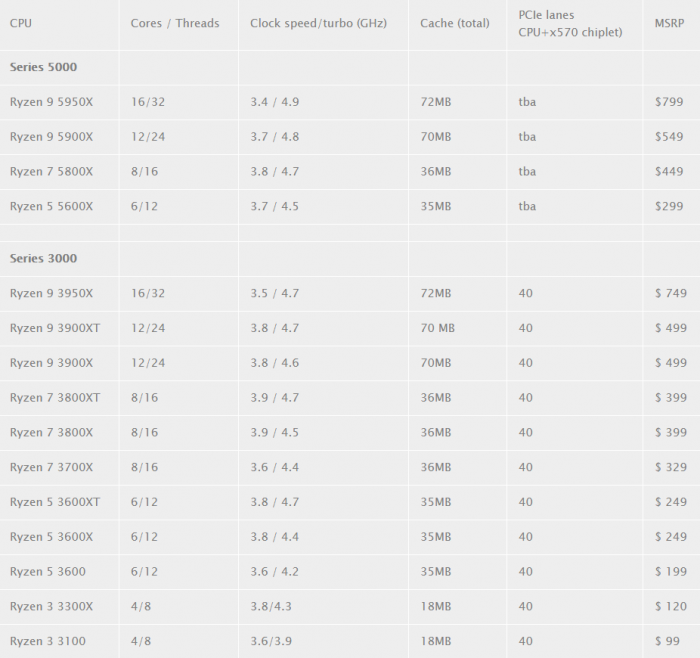Click the $549 price of Ryzen 9 5900X

[669, 137]
